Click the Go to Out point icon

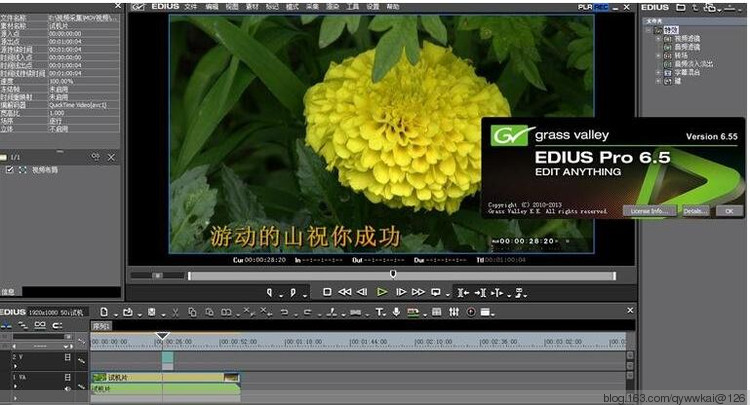(x=480, y=293)
